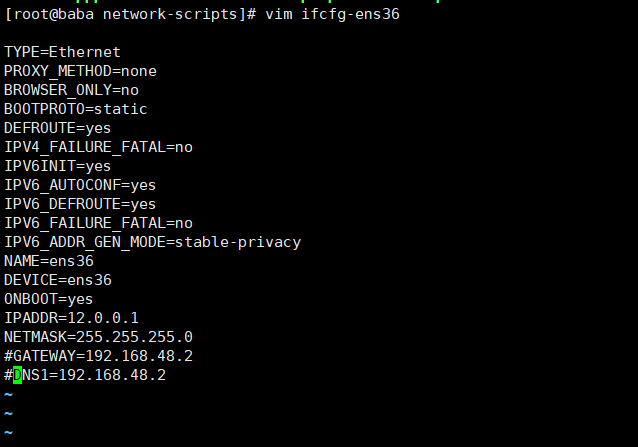Click the BROWSER_ONLY=no line

tap(71, 90)
